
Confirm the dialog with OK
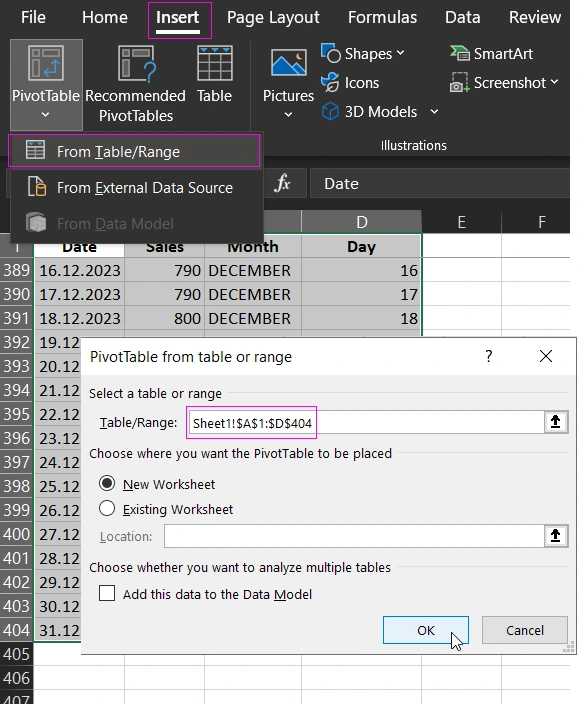[426, 630]
